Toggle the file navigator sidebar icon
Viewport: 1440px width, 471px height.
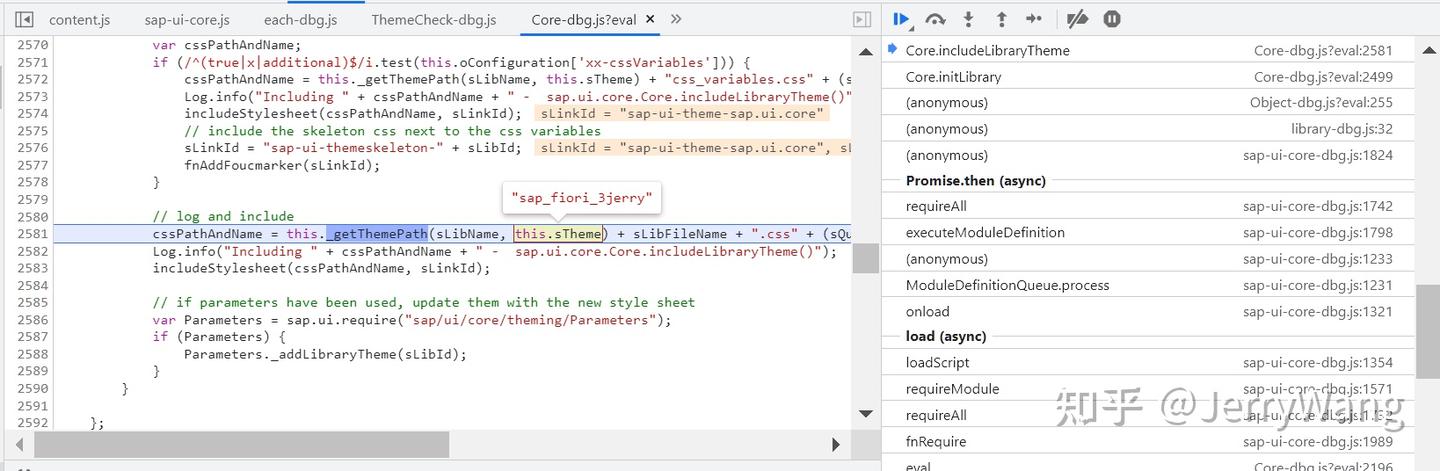25,19
